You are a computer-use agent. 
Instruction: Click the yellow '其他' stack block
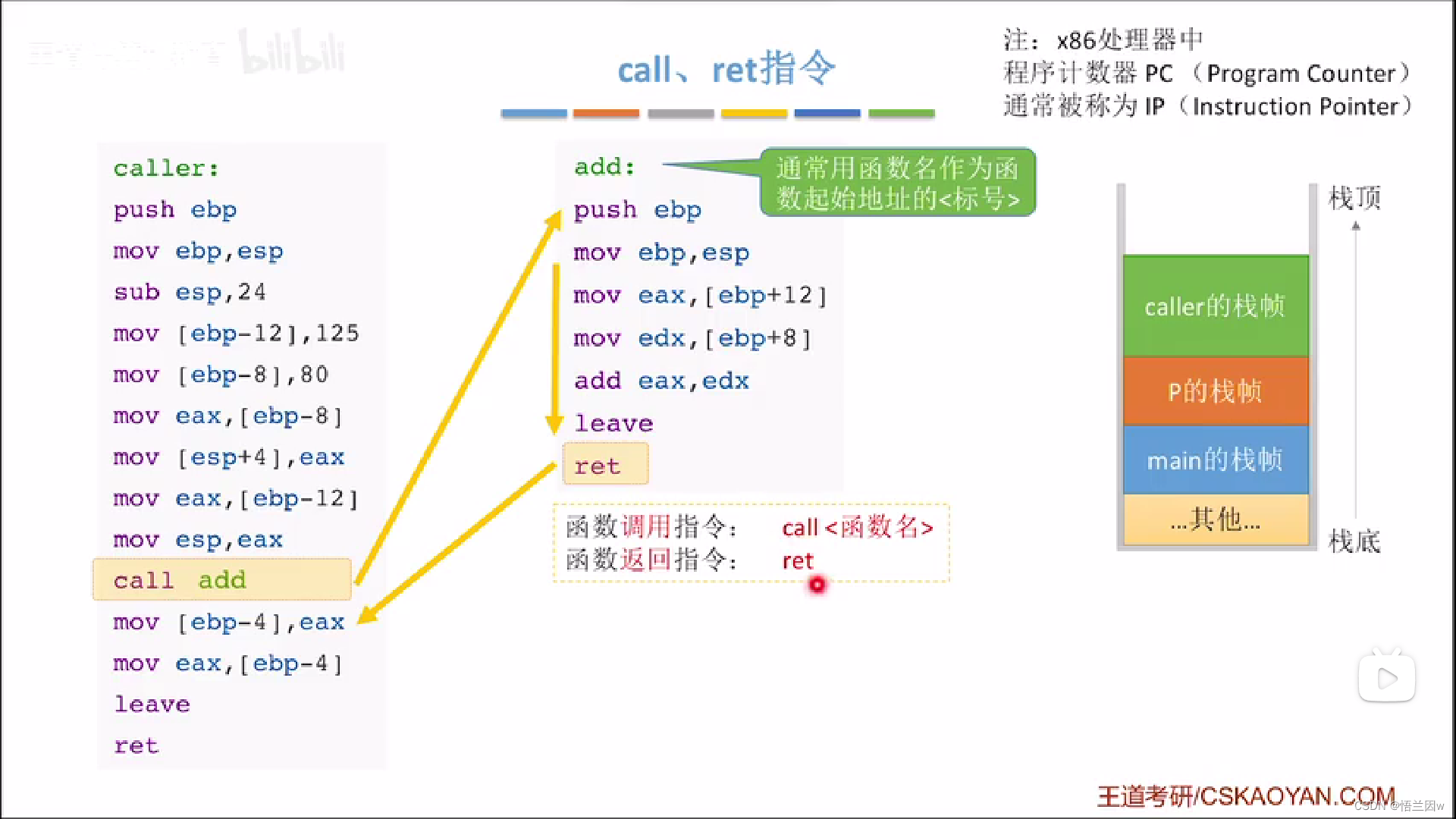pyautogui.click(x=1216, y=519)
